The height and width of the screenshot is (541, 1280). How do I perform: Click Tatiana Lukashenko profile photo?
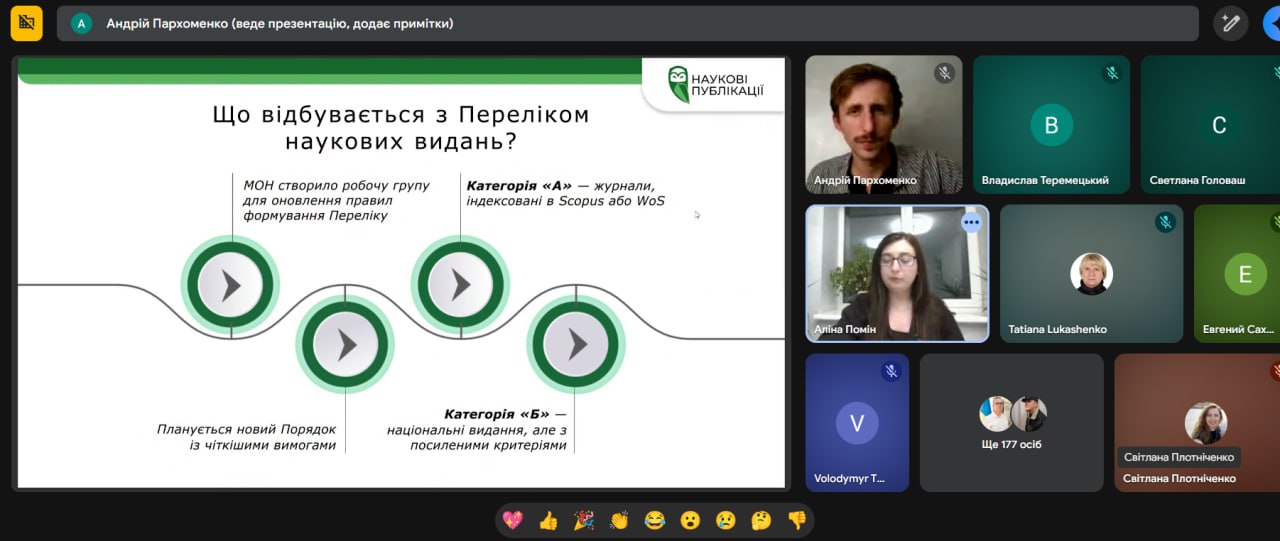click(1091, 274)
